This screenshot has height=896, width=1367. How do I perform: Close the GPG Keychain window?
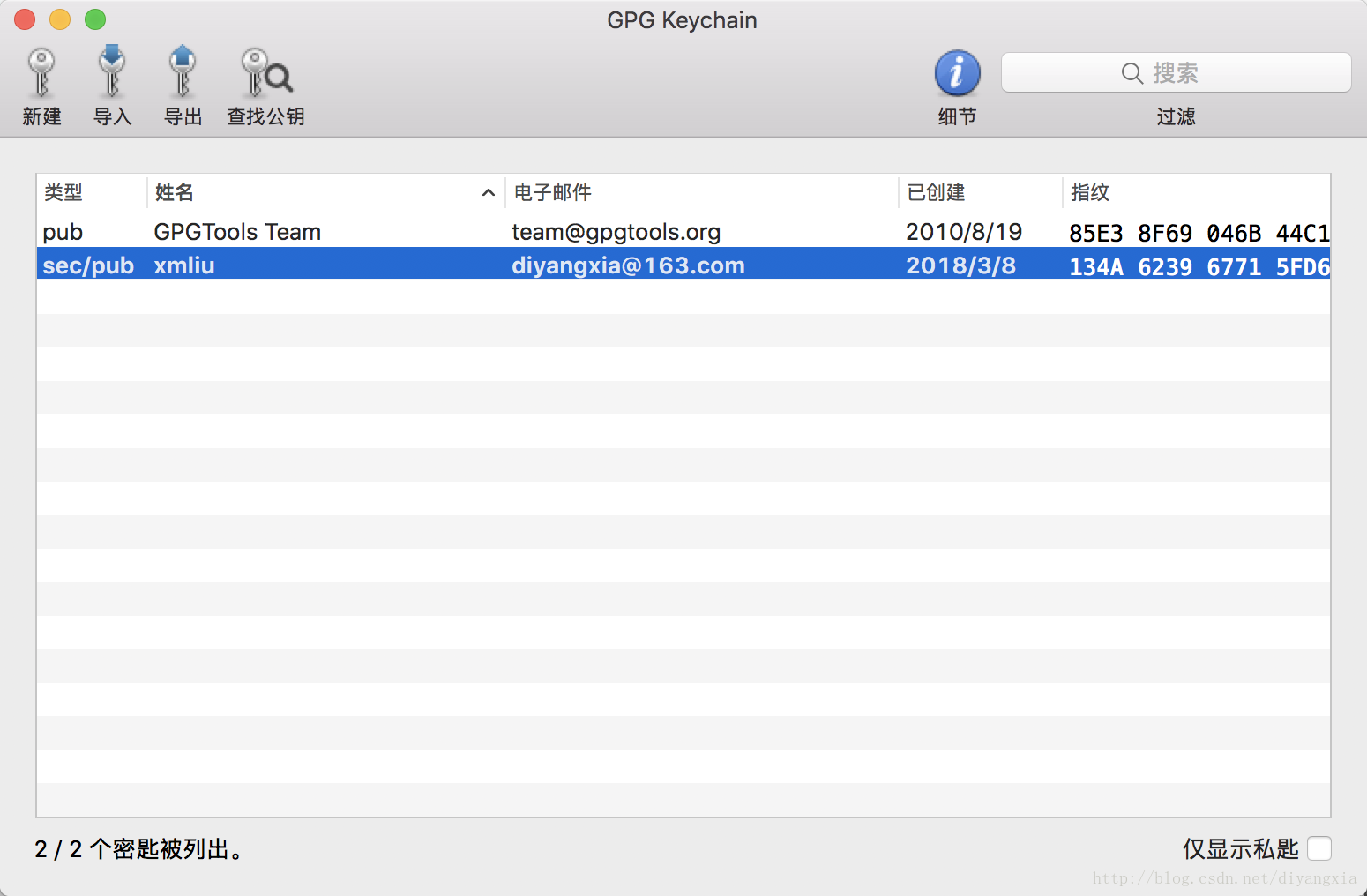click(x=25, y=19)
